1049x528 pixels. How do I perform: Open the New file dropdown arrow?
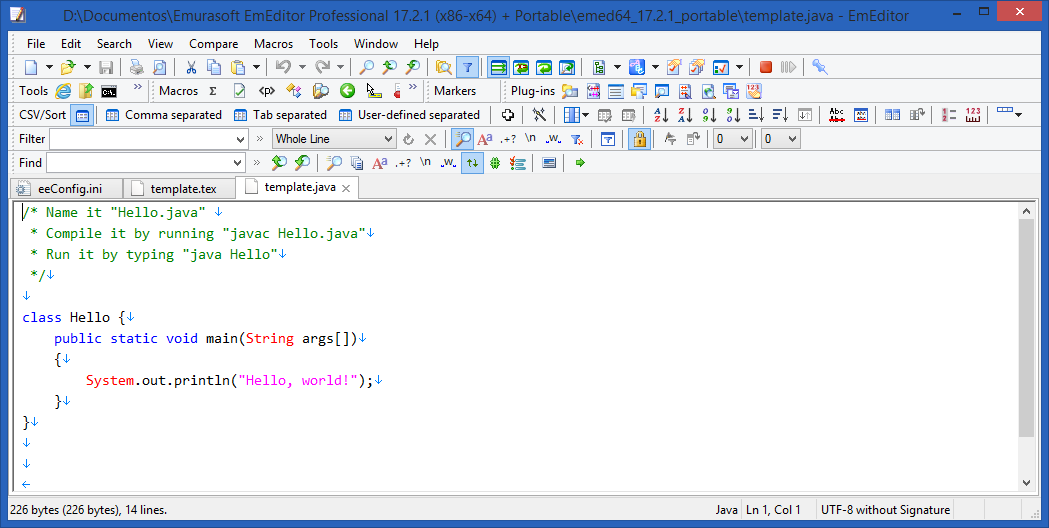tap(49, 67)
